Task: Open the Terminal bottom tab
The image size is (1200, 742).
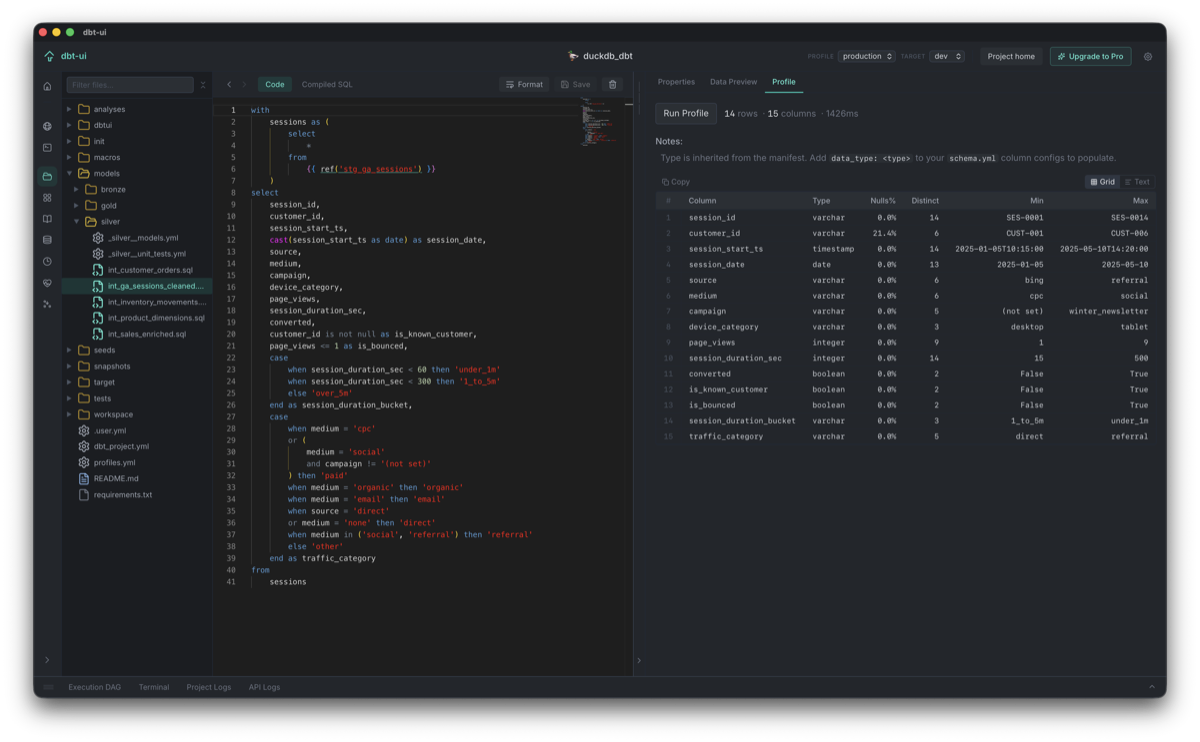Action: 154,687
